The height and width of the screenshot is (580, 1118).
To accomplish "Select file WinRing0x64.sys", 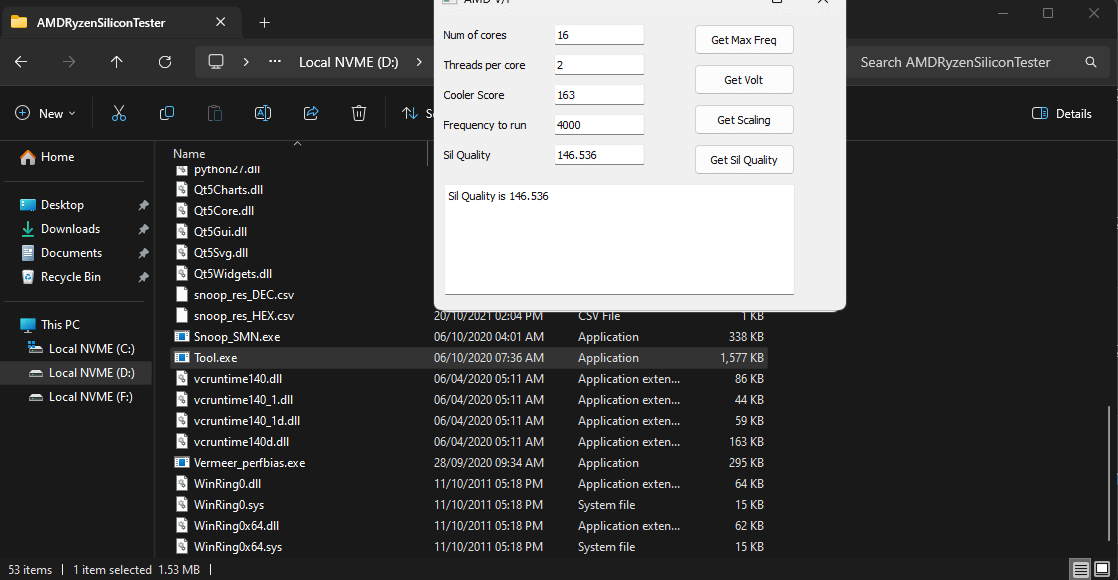I will [x=469, y=546].
